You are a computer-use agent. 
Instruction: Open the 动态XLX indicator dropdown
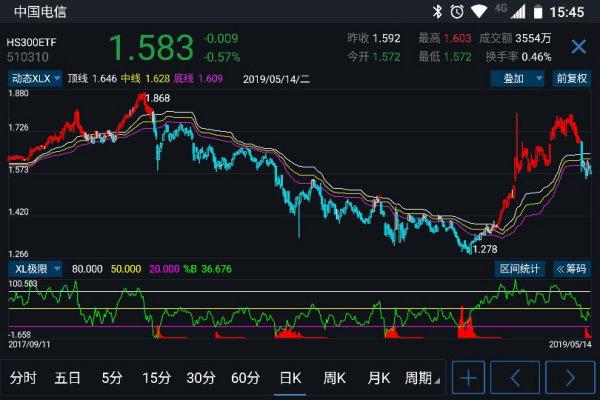35,78
